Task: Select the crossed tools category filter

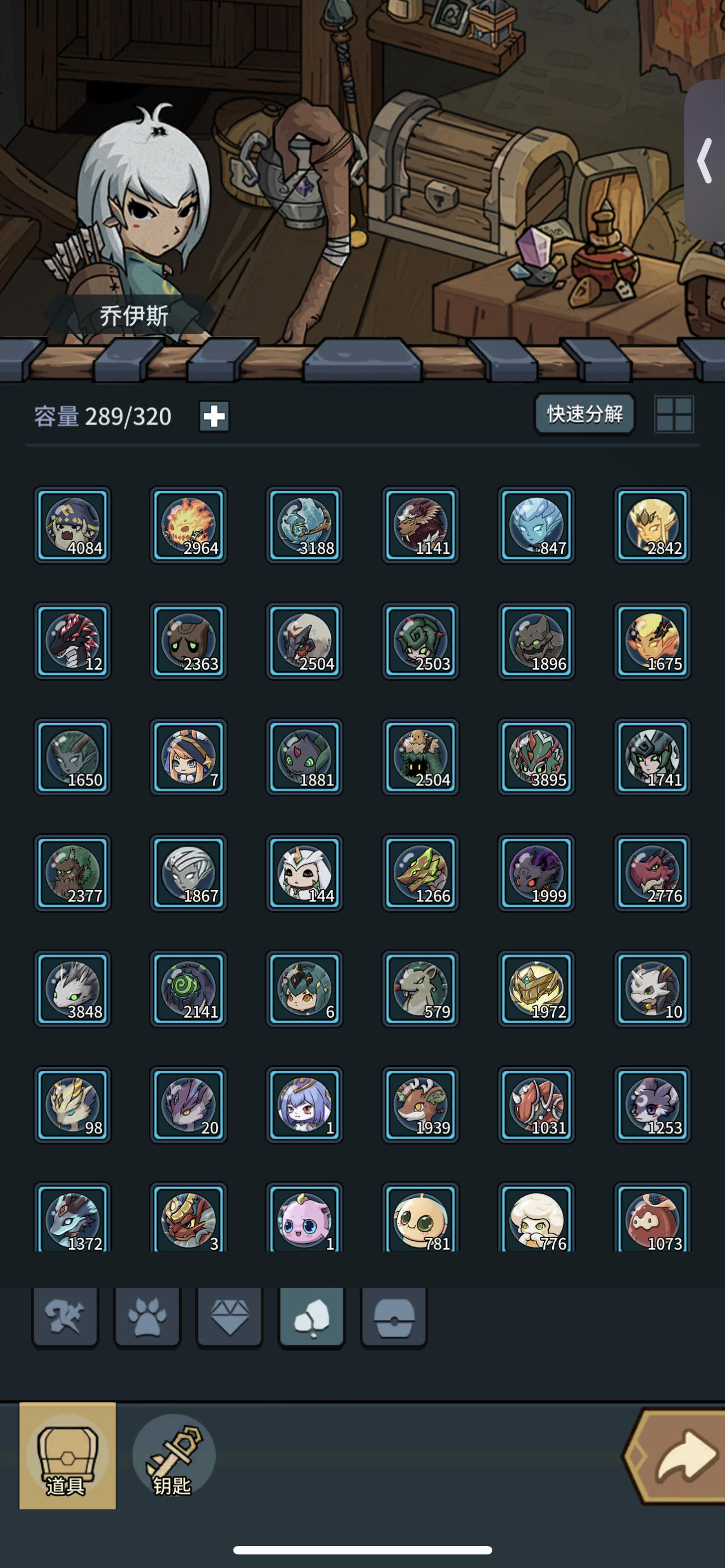Action: pos(65,1318)
